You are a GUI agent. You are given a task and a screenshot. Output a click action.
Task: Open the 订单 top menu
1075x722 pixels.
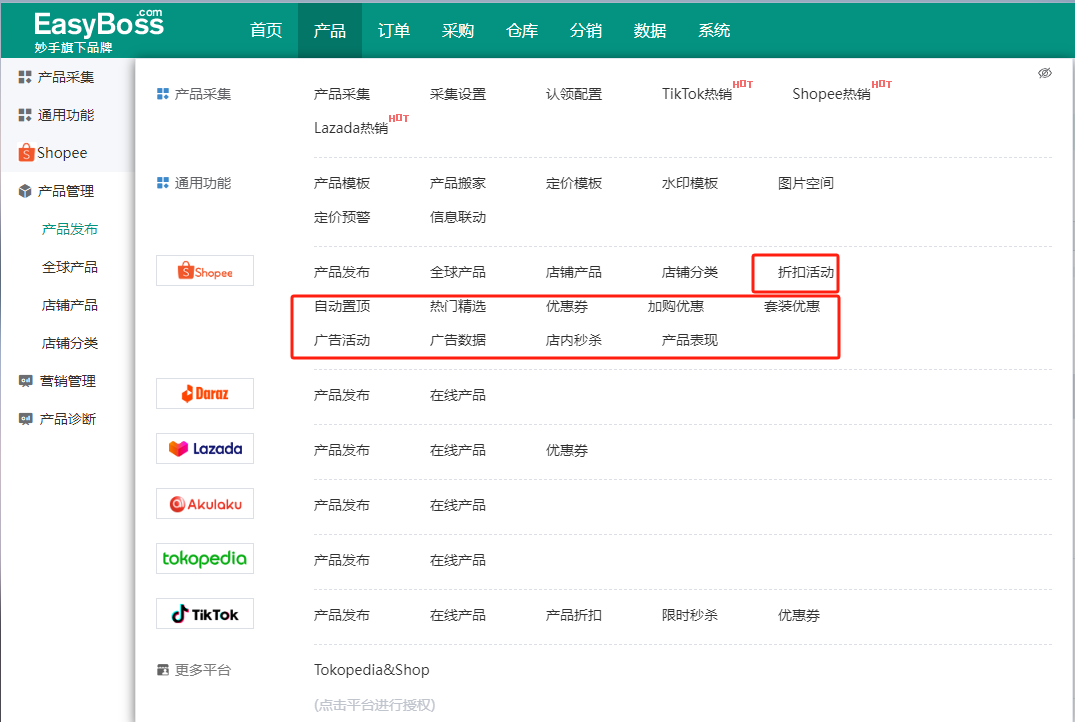[x=394, y=31]
